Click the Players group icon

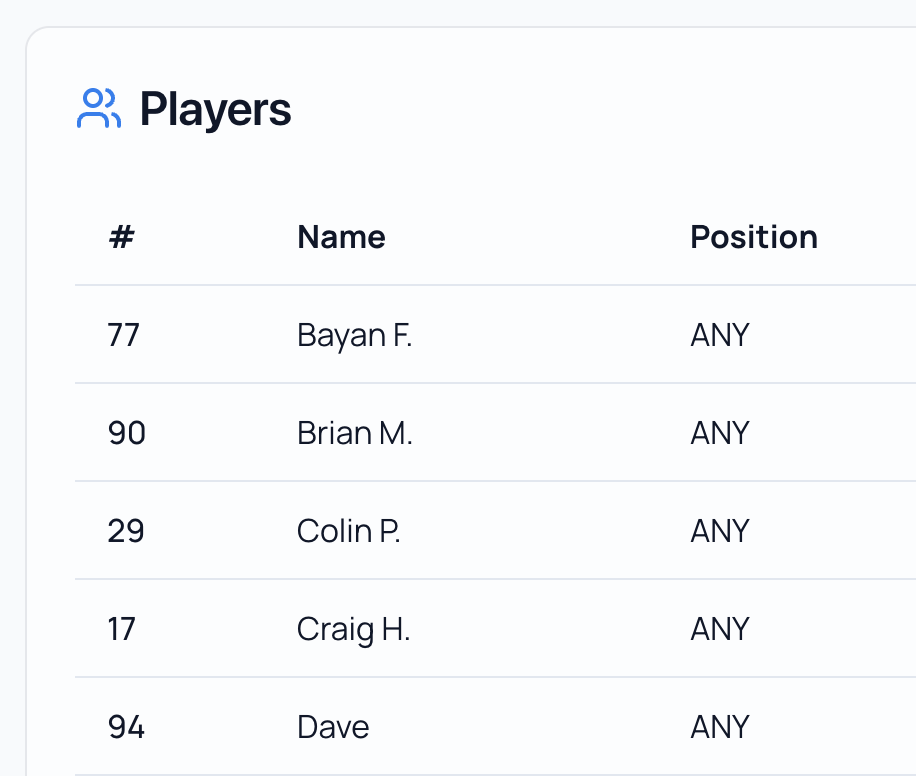[x=98, y=109]
